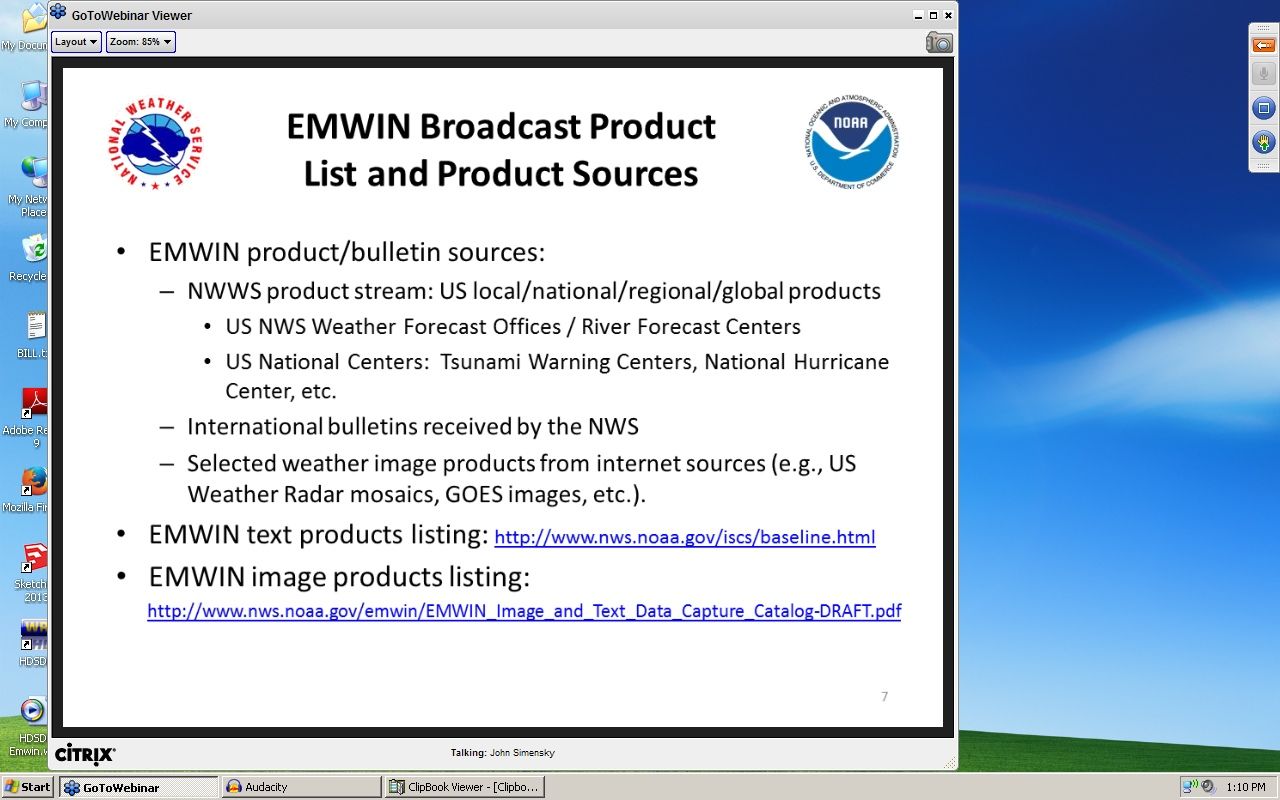Click the slide number 7
Screen dimensions: 1280x800
(x=884, y=697)
